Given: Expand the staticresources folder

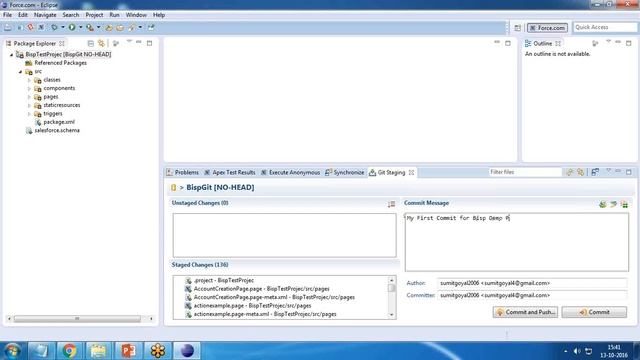Looking at the screenshot, I should click(x=29, y=105).
